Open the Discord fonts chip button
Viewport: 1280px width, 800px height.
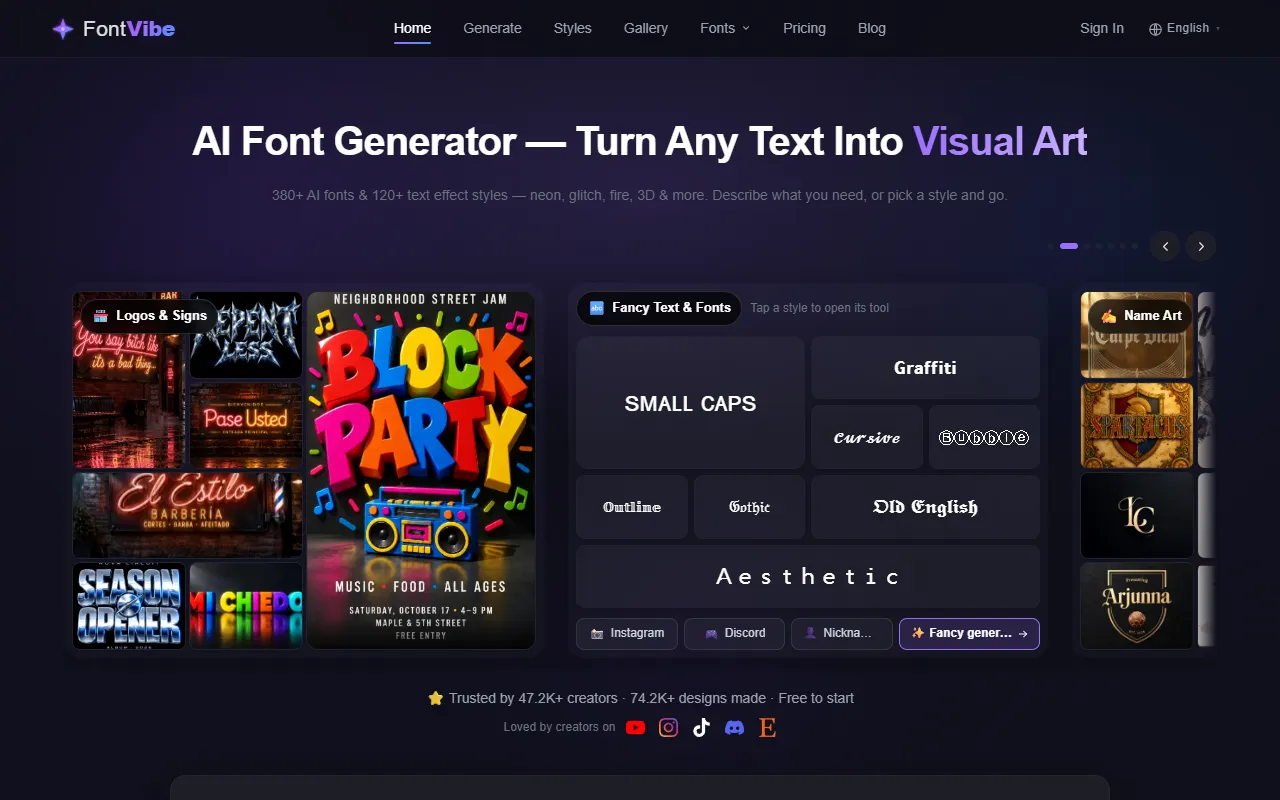coord(735,634)
